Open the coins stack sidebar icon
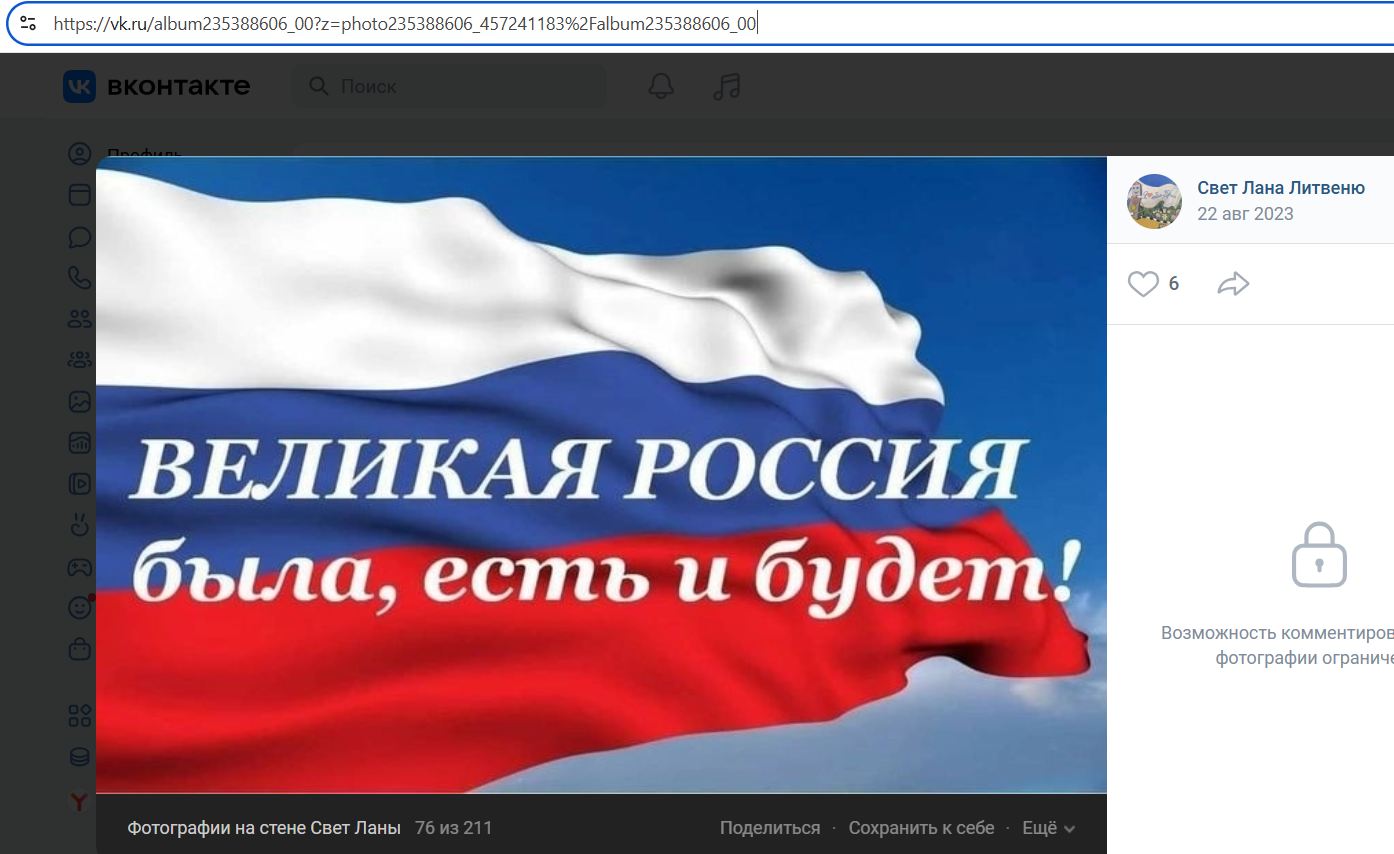Viewport: 1394px width, 854px height. pos(79,757)
